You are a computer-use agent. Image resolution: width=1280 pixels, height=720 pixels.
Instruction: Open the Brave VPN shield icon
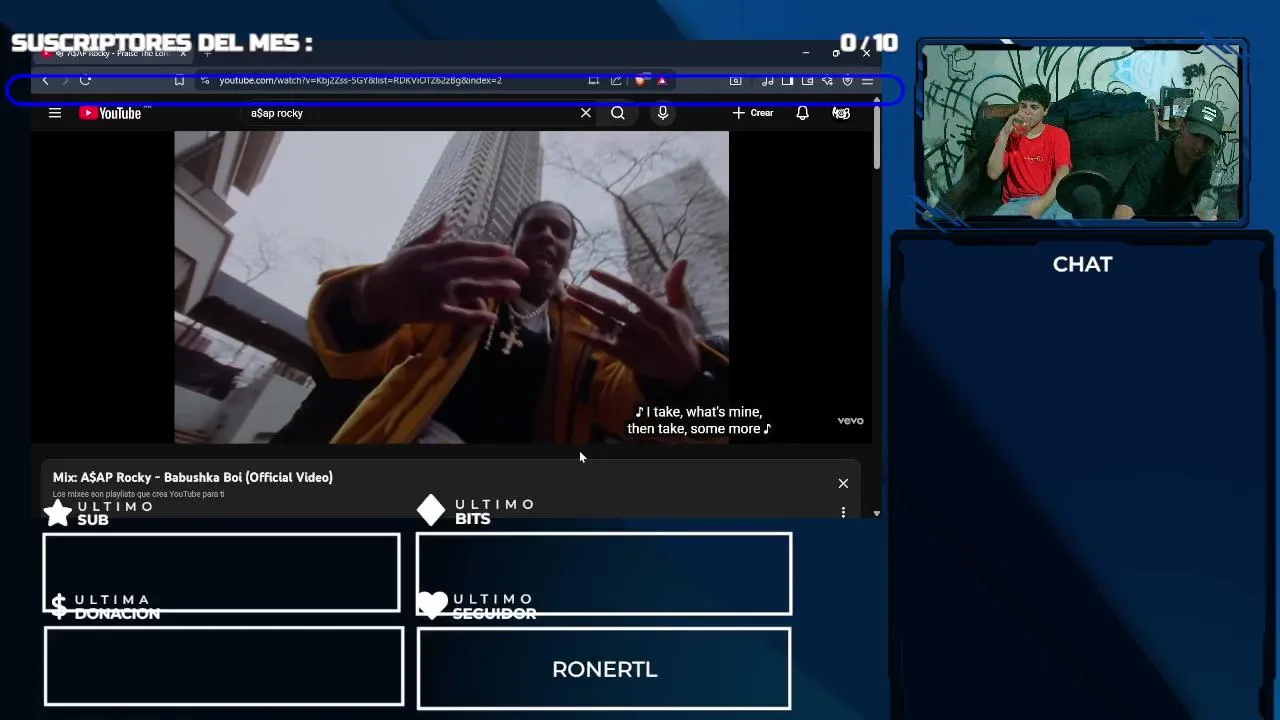(x=847, y=81)
